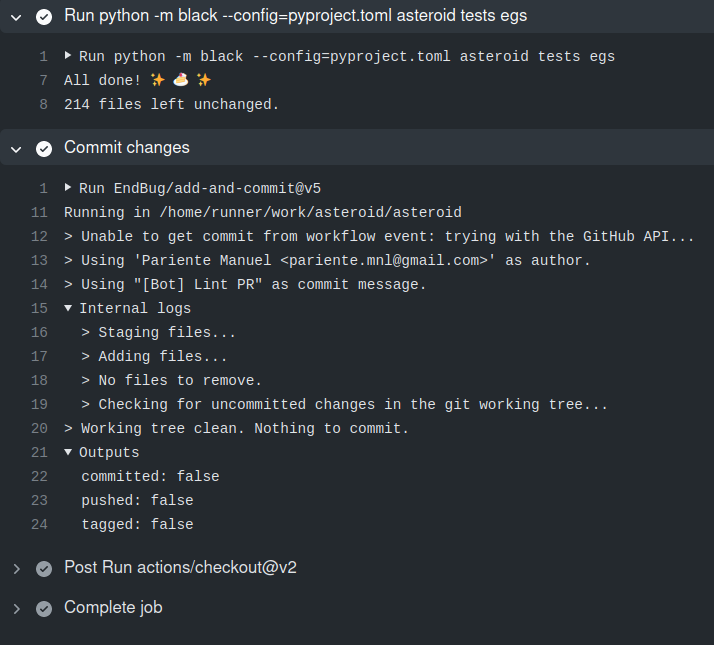This screenshot has height=654, width=714.
Task: Collapse the 'Run python -m black' step chevron
Action: 16,16
